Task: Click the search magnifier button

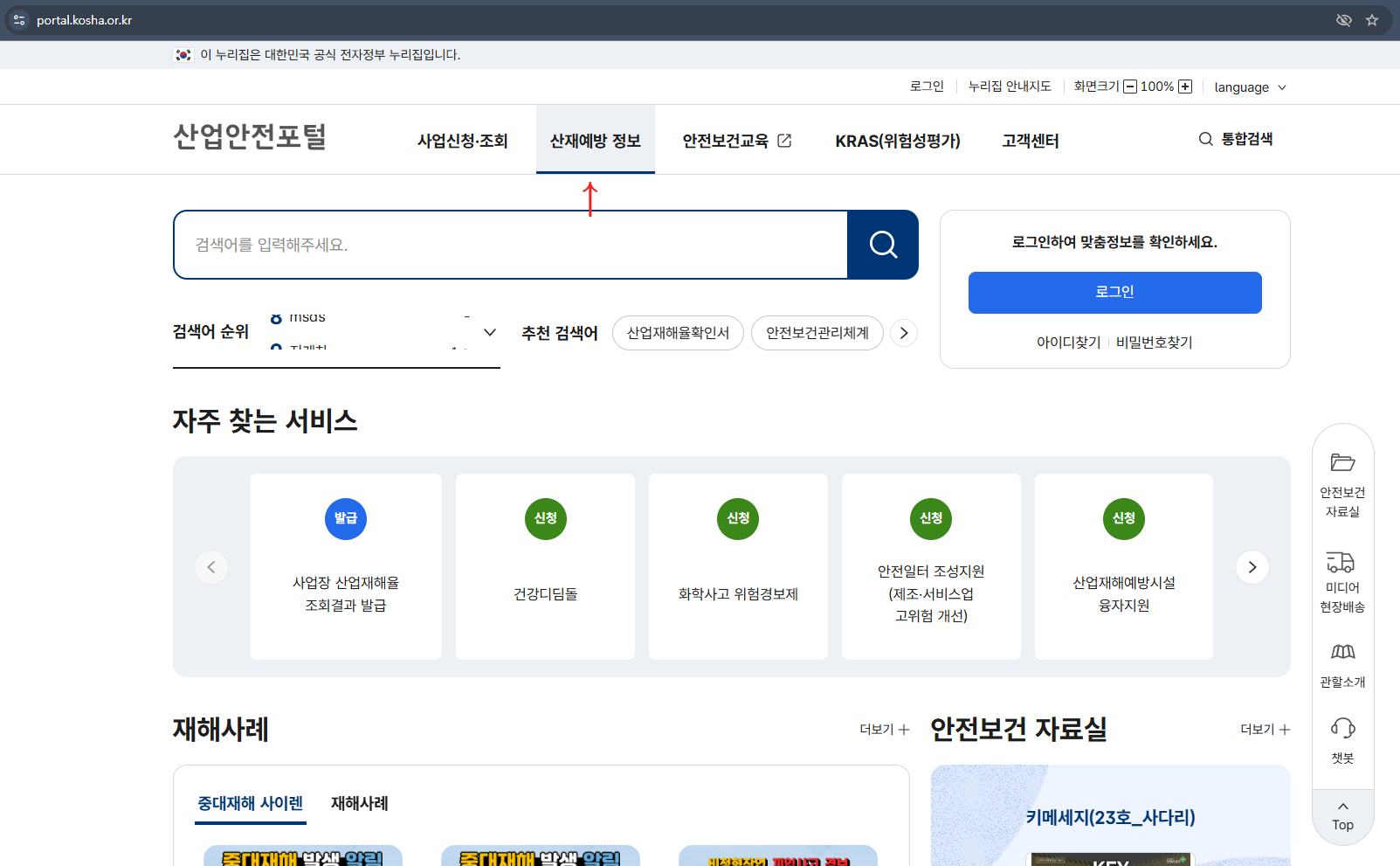Action: pyautogui.click(x=883, y=245)
